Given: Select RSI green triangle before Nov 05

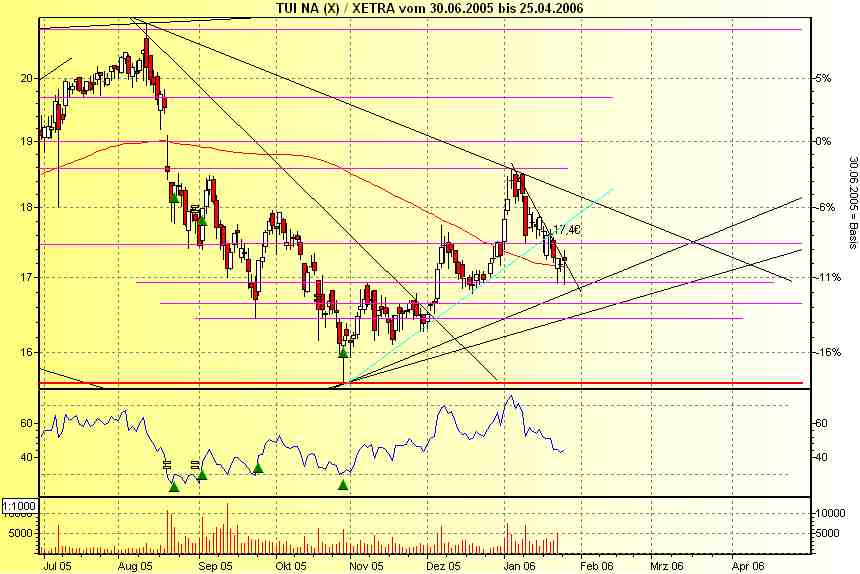Looking at the screenshot, I should click(x=343, y=485).
